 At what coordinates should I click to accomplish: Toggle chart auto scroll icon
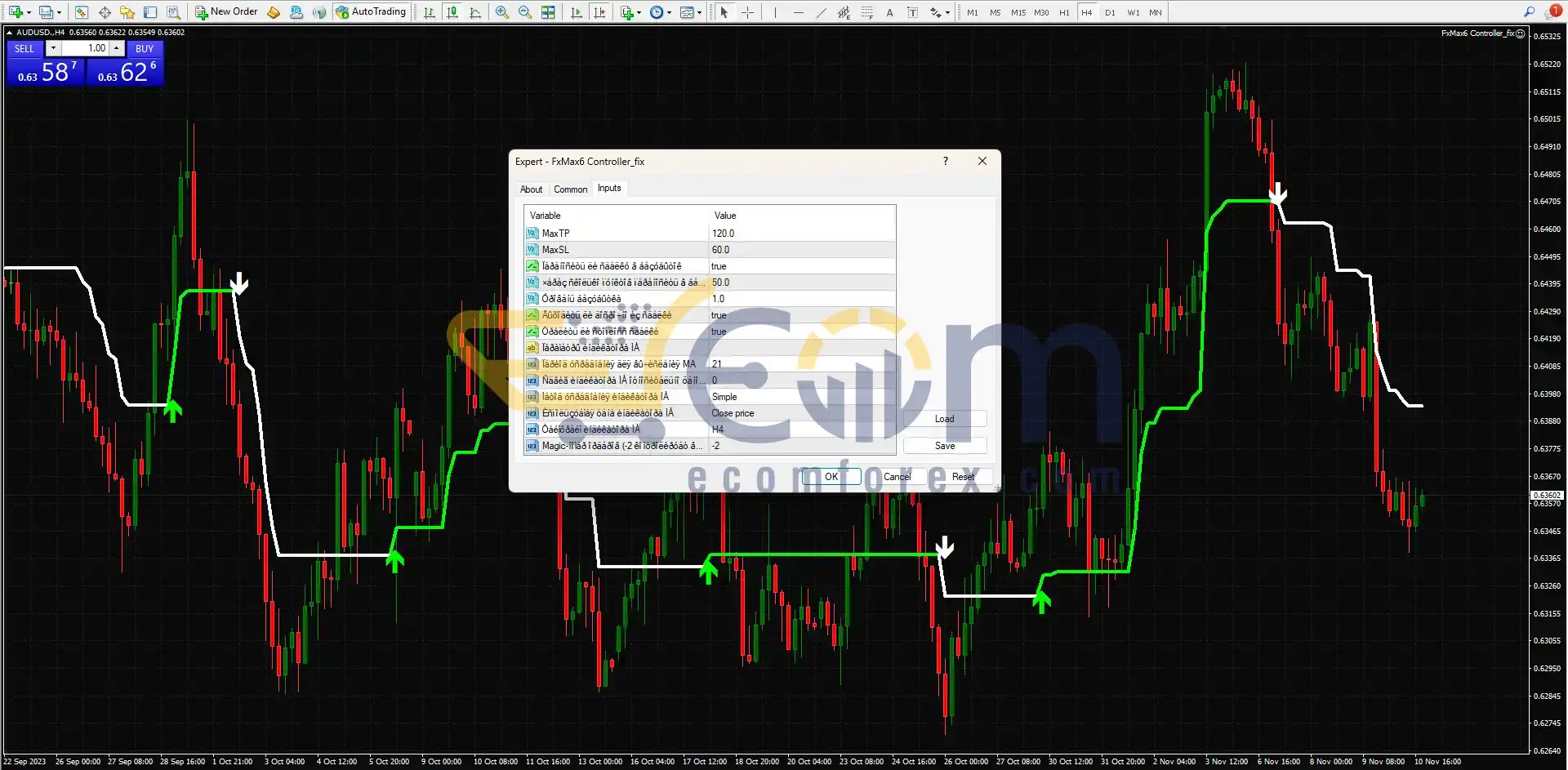coord(577,12)
